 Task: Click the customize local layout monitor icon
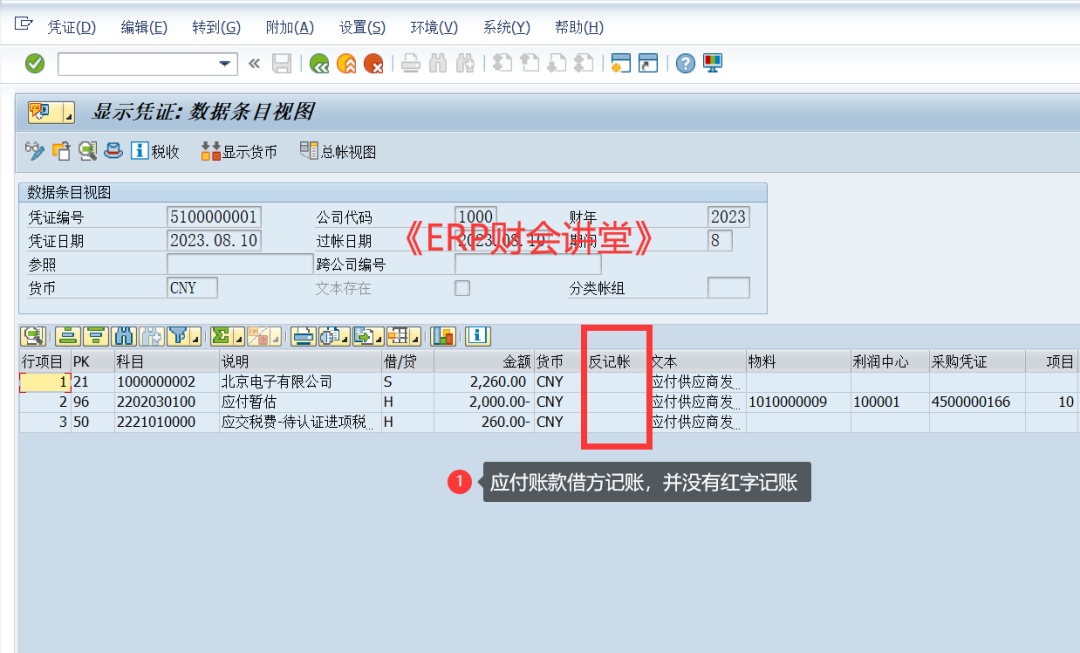click(713, 64)
